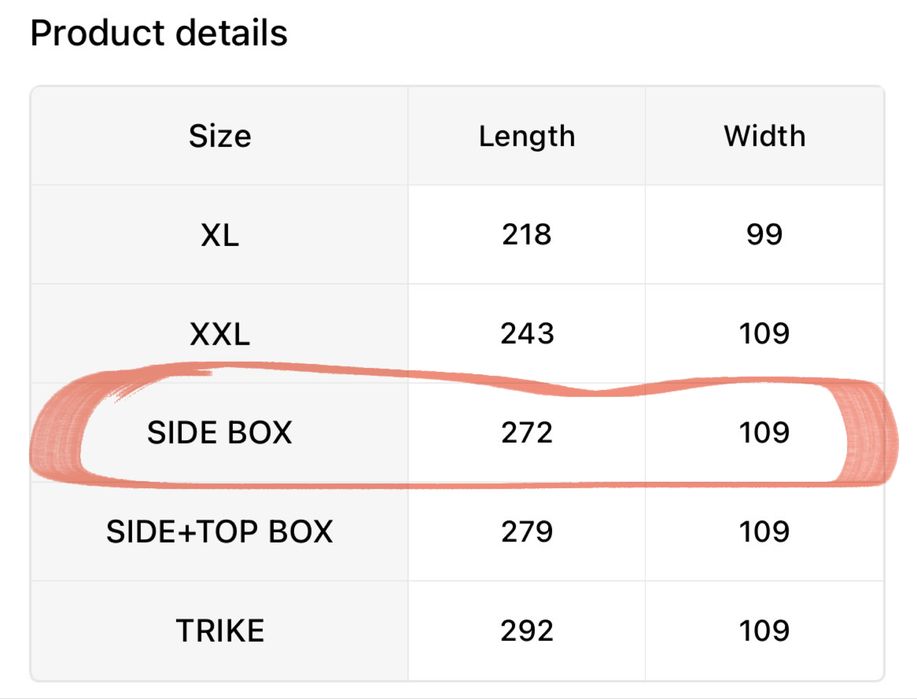Click the width value in SIDE+TOP BOX row
Screen dimensions: 917x699
764,532
